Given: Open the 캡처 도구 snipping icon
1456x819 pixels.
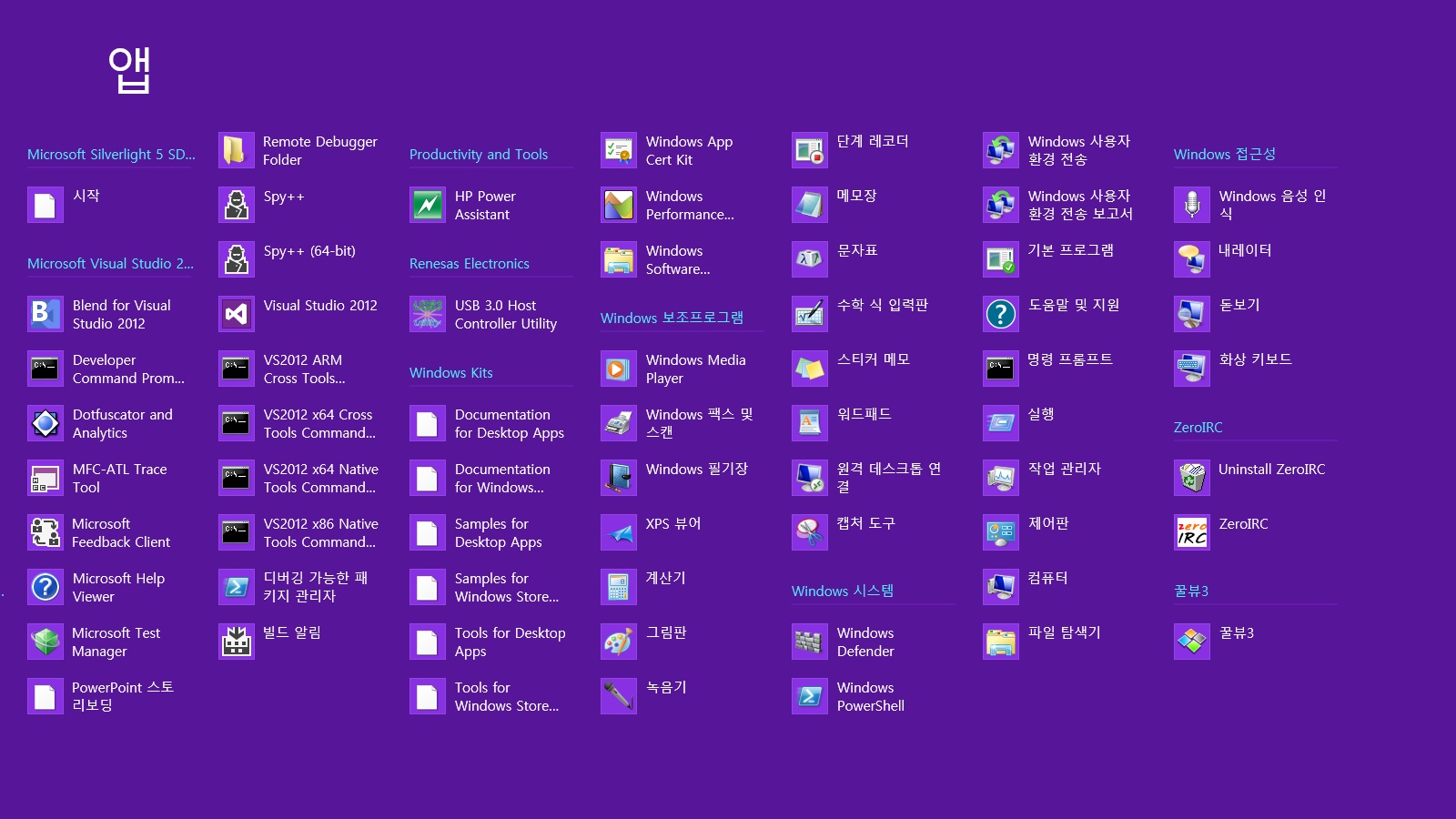Looking at the screenshot, I should click(x=810, y=532).
